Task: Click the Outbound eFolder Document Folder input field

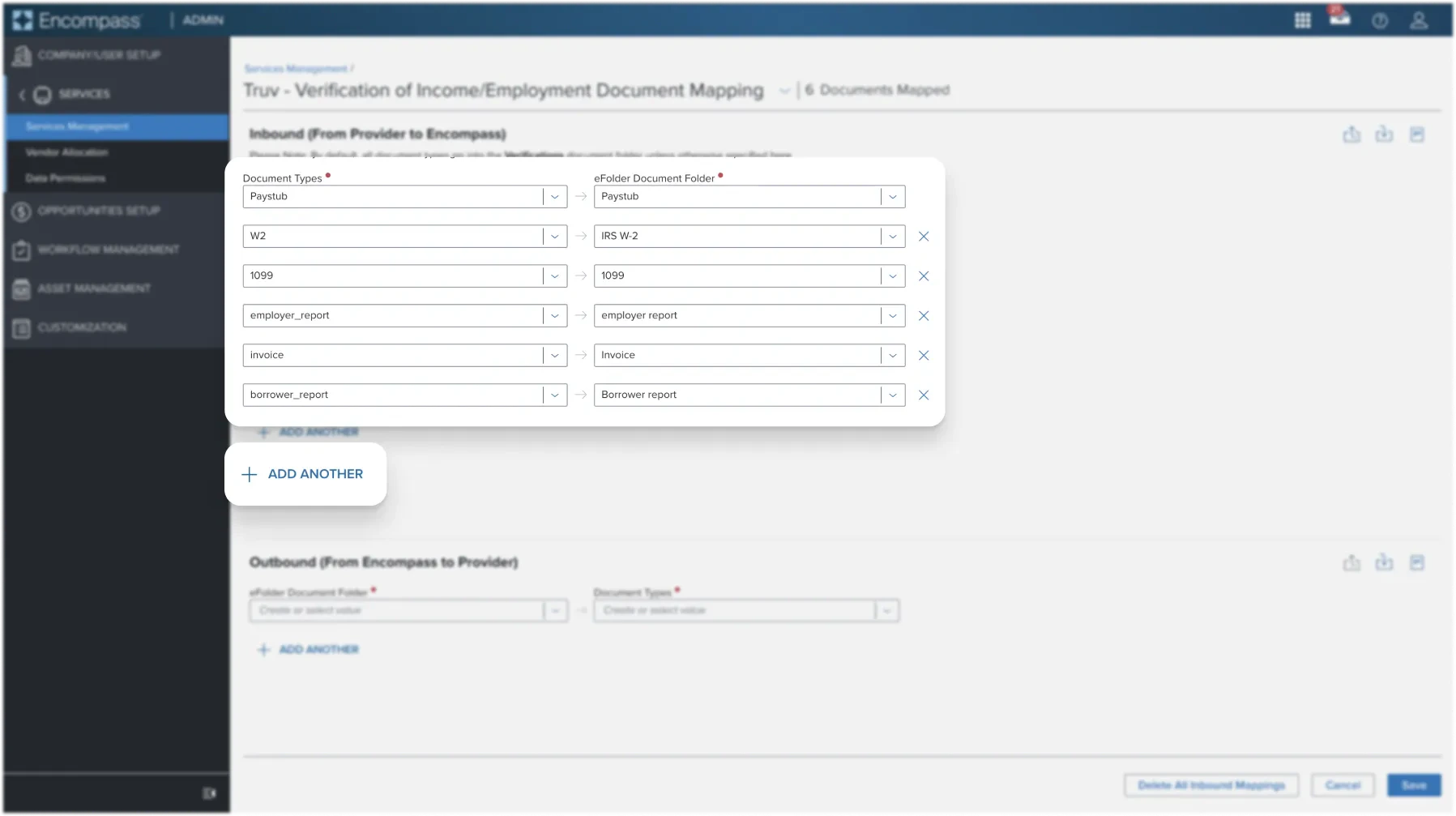Action: tap(397, 610)
